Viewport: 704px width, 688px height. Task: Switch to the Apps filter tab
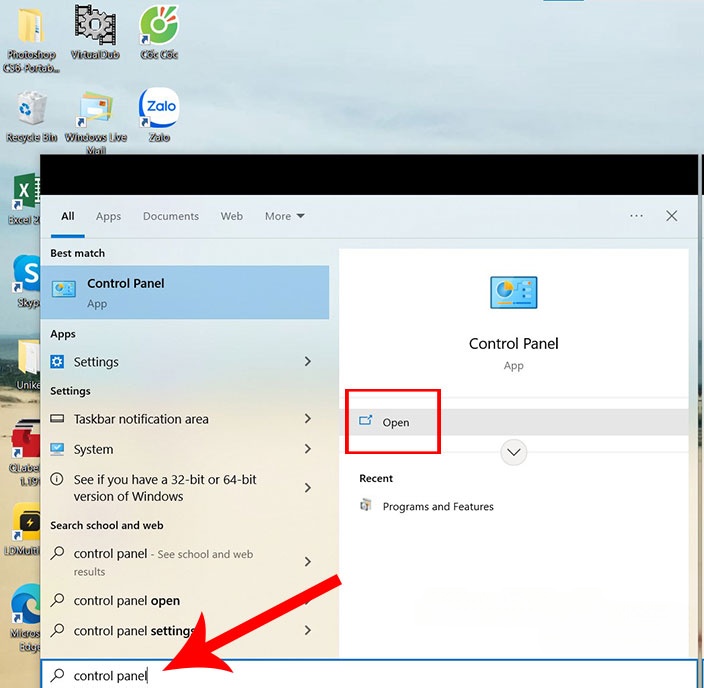(108, 216)
